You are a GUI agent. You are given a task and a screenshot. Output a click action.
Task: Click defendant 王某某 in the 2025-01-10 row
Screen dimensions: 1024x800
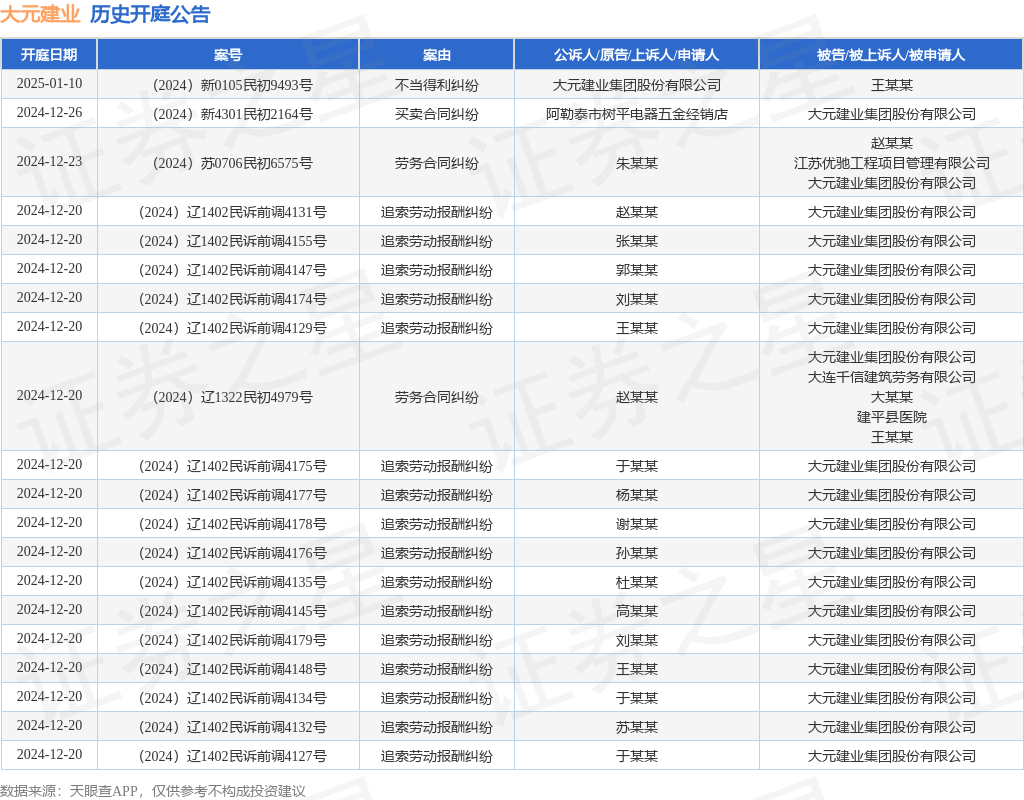click(891, 85)
